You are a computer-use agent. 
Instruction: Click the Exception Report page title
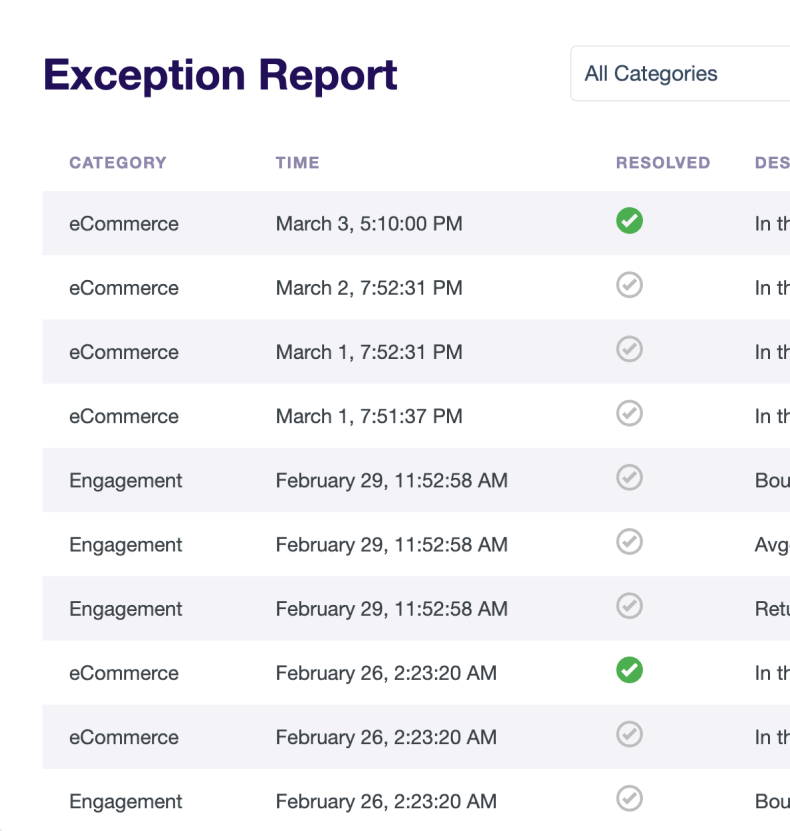click(220, 75)
